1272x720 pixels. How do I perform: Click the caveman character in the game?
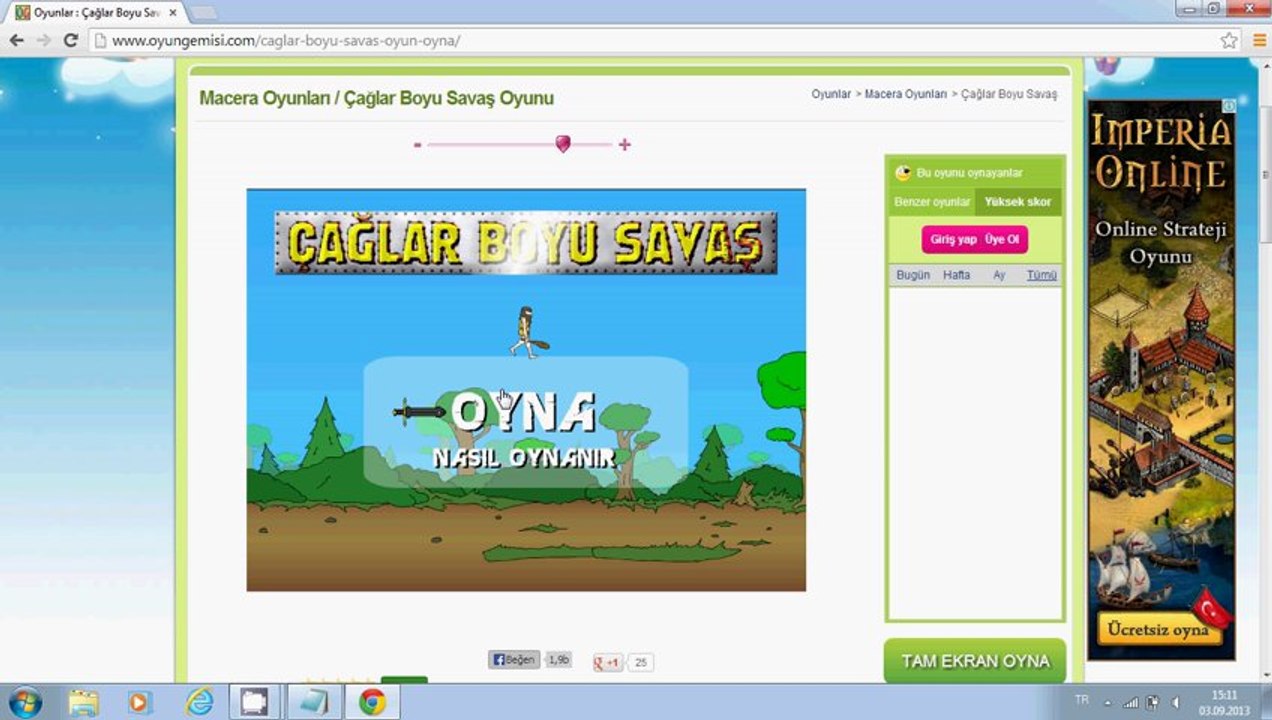pos(528,332)
